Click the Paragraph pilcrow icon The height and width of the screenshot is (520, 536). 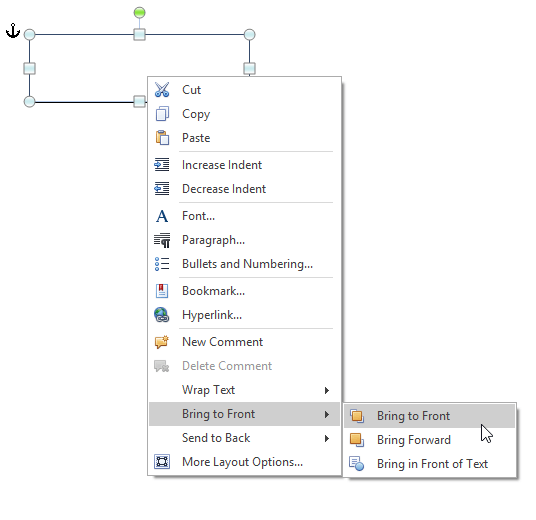coord(162,240)
